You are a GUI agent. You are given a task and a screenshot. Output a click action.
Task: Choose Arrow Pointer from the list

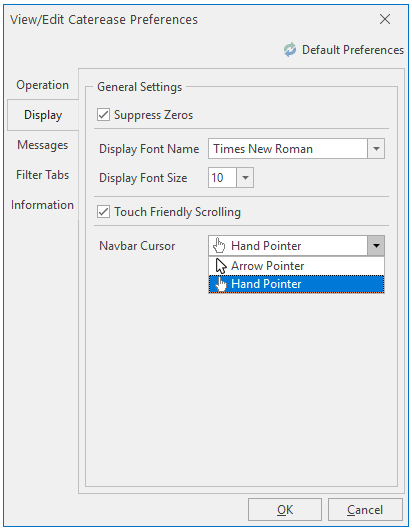(296, 266)
